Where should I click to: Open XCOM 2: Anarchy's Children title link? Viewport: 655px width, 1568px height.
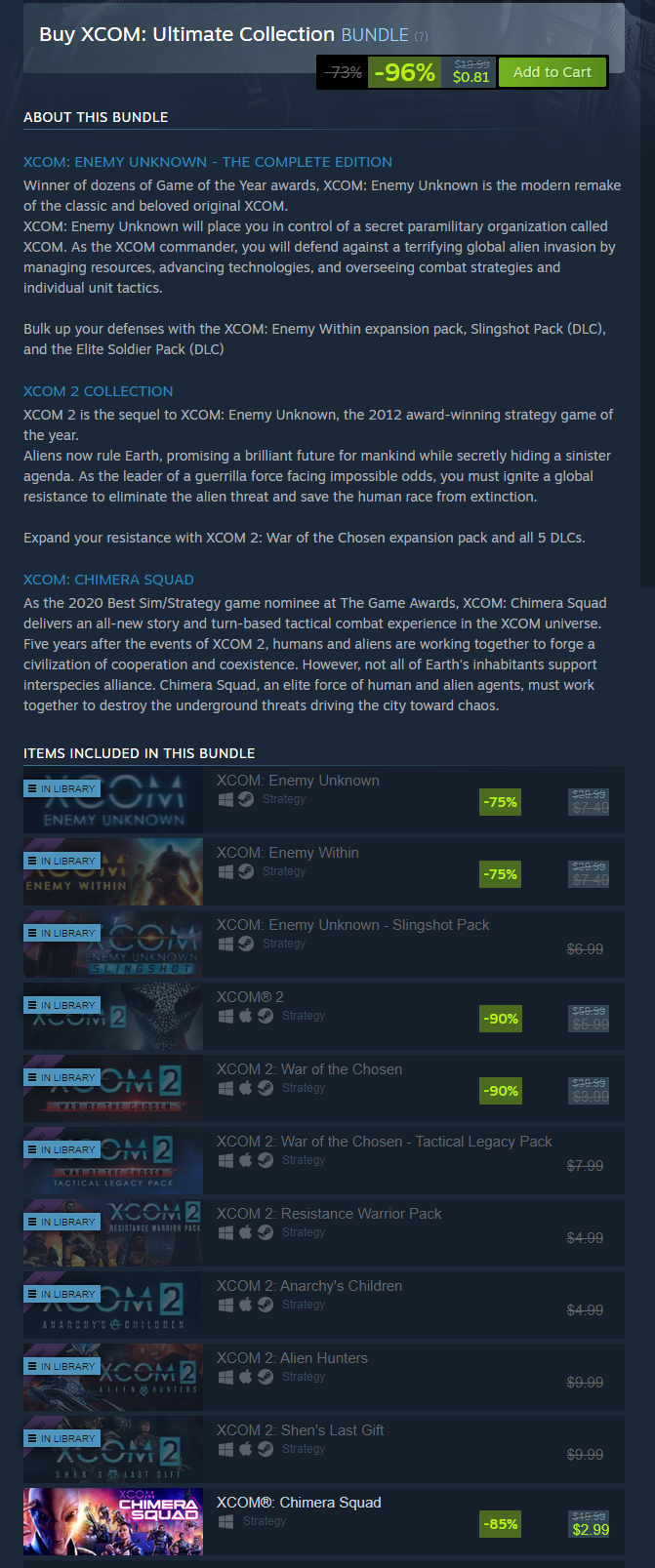309,1286
